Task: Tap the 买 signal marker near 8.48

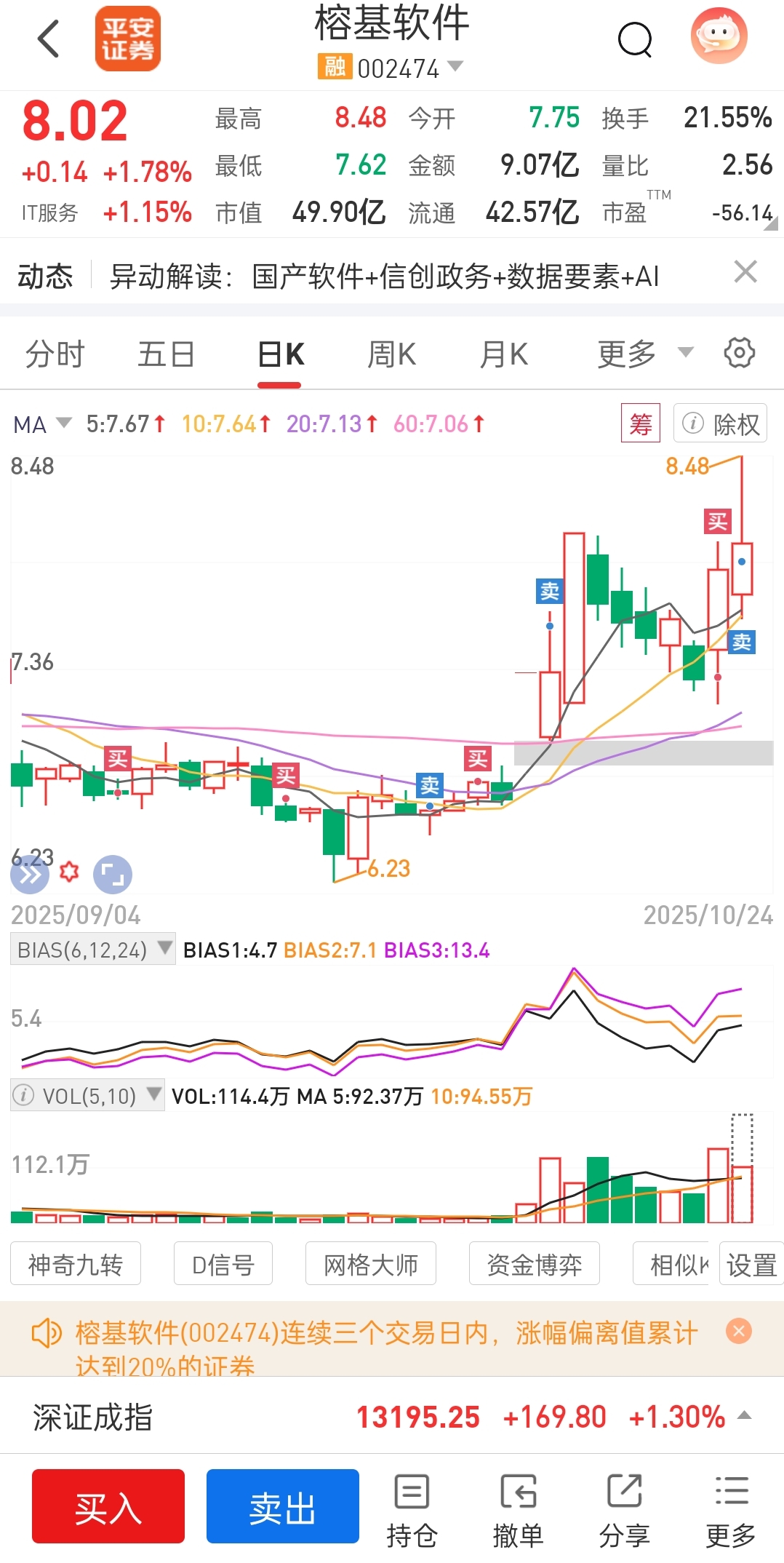Action: [x=718, y=521]
